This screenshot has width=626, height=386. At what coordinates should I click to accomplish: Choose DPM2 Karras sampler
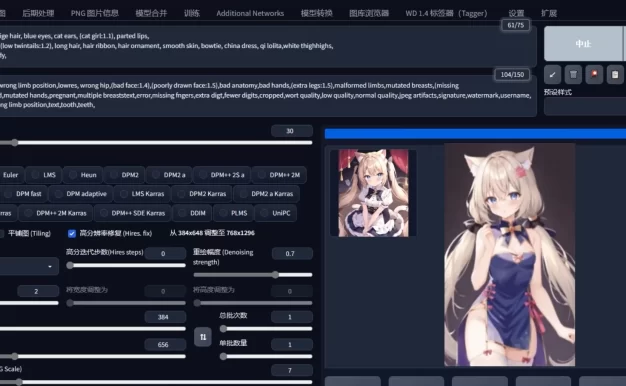coord(202,194)
